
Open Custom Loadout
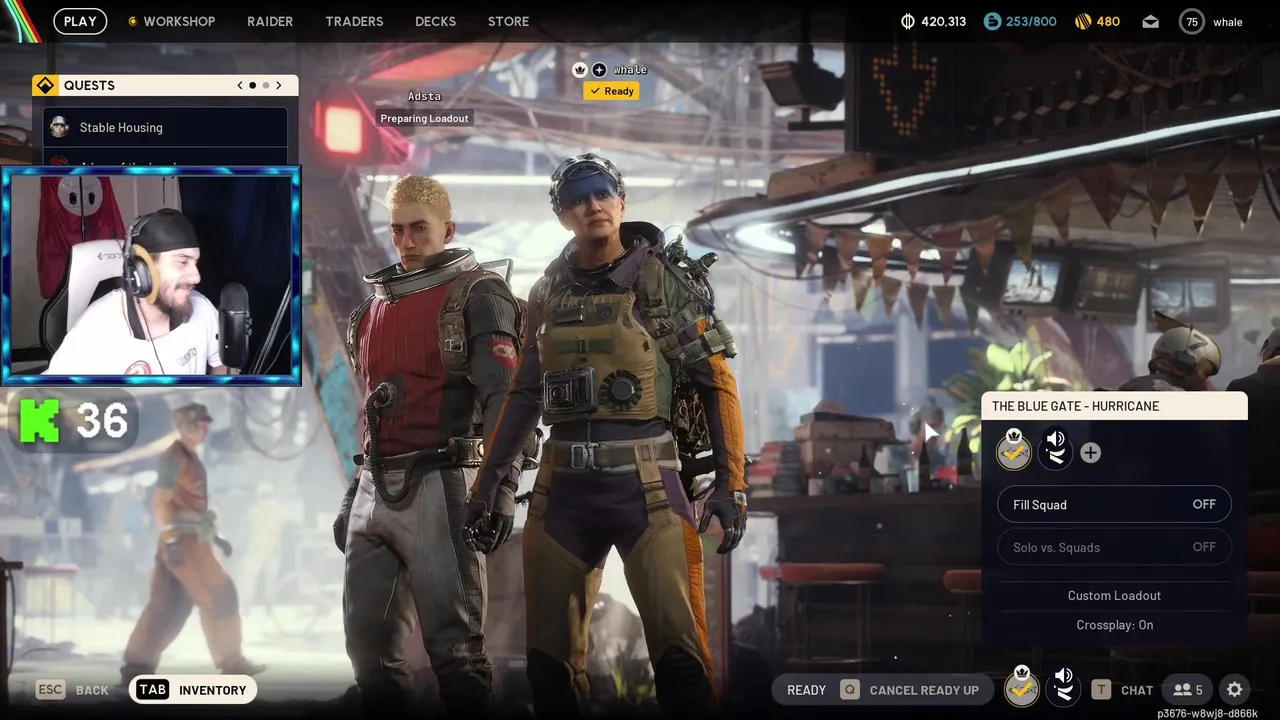(x=1114, y=595)
